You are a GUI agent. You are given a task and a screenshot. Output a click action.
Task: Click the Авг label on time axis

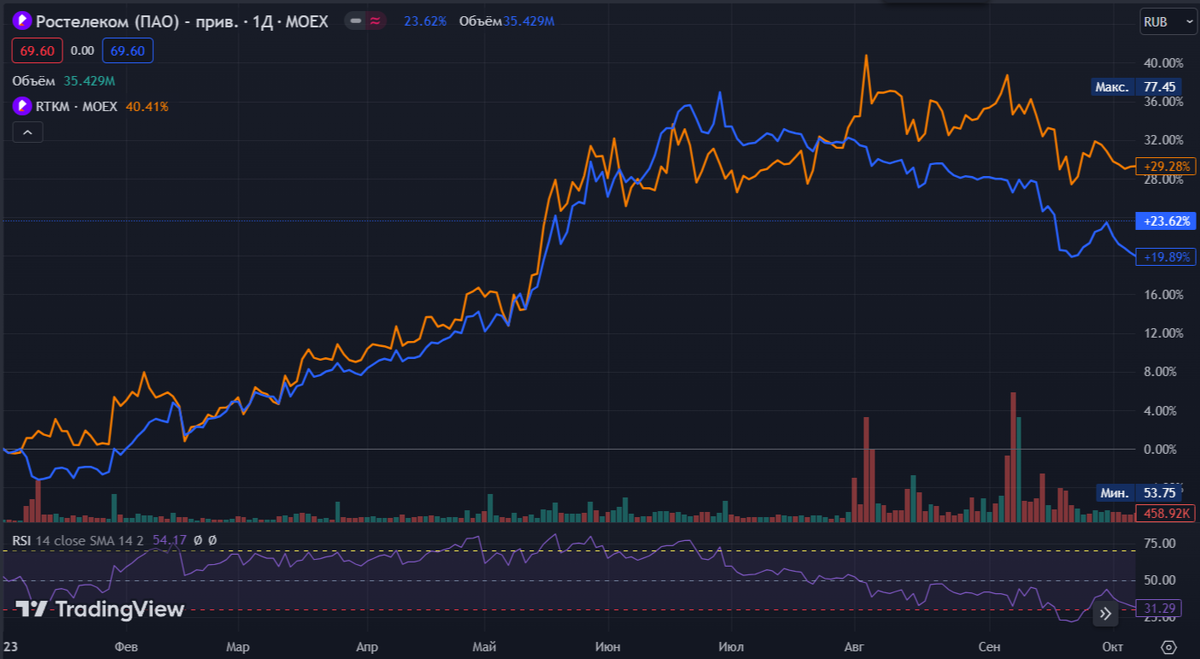click(854, 646)
